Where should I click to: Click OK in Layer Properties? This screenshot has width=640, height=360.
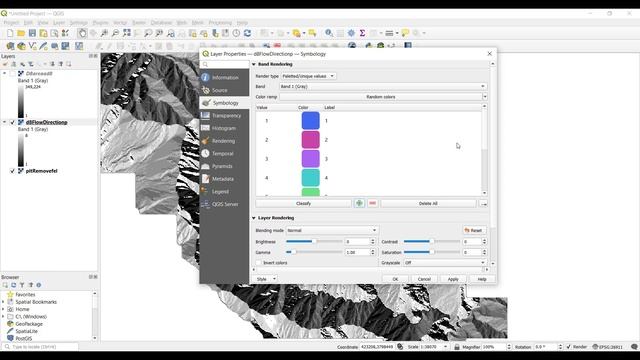(395, 279)
